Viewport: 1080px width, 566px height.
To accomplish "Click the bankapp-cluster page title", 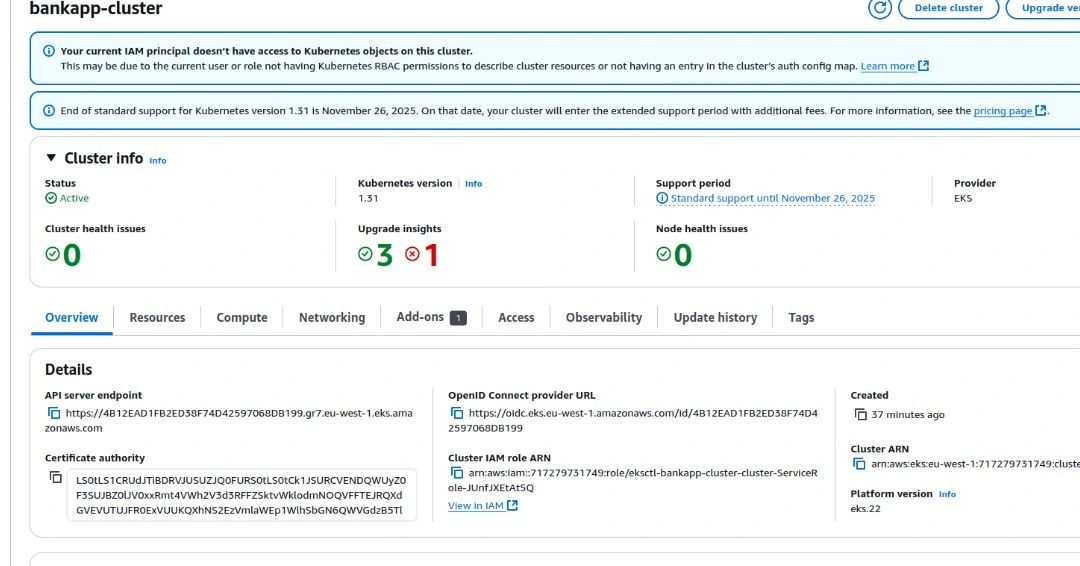I will (96, 8).
